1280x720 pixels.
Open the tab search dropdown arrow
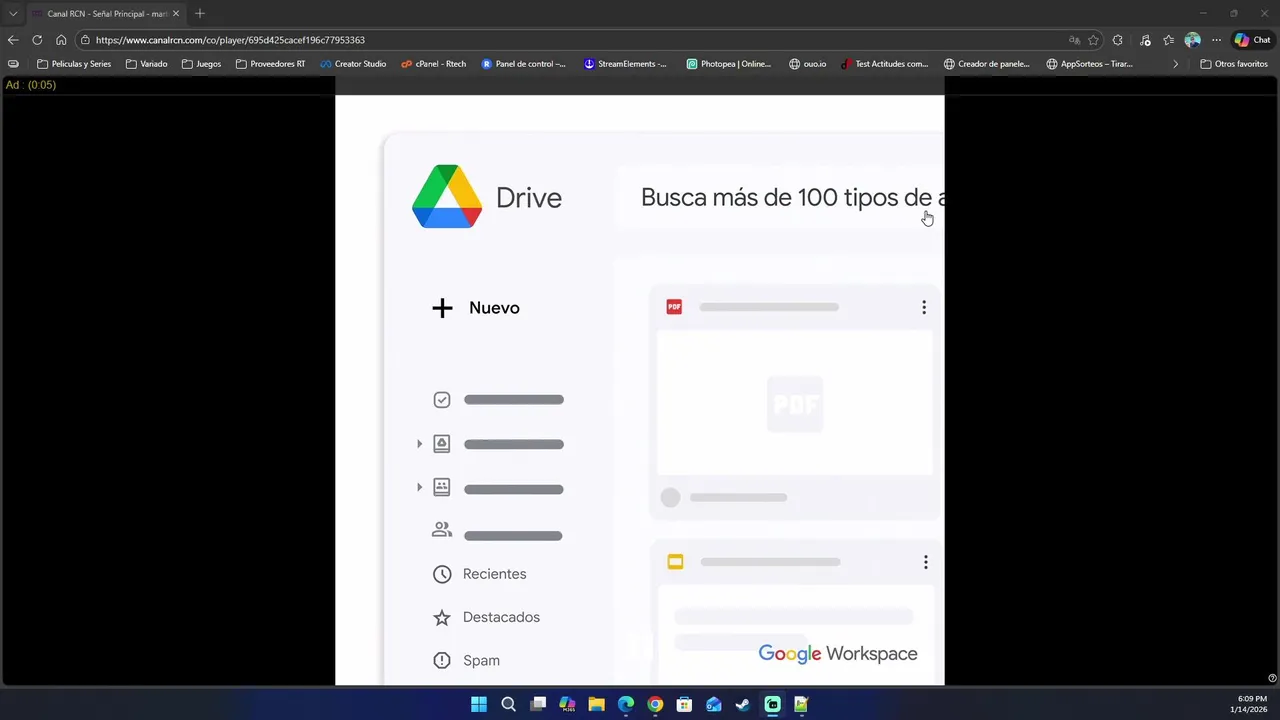pos(13,13)
